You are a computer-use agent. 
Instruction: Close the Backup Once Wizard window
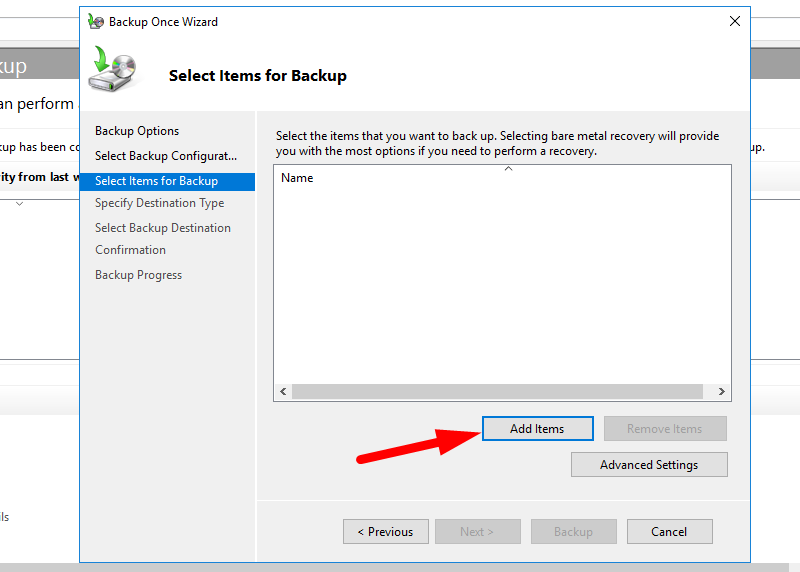[735, 21]
